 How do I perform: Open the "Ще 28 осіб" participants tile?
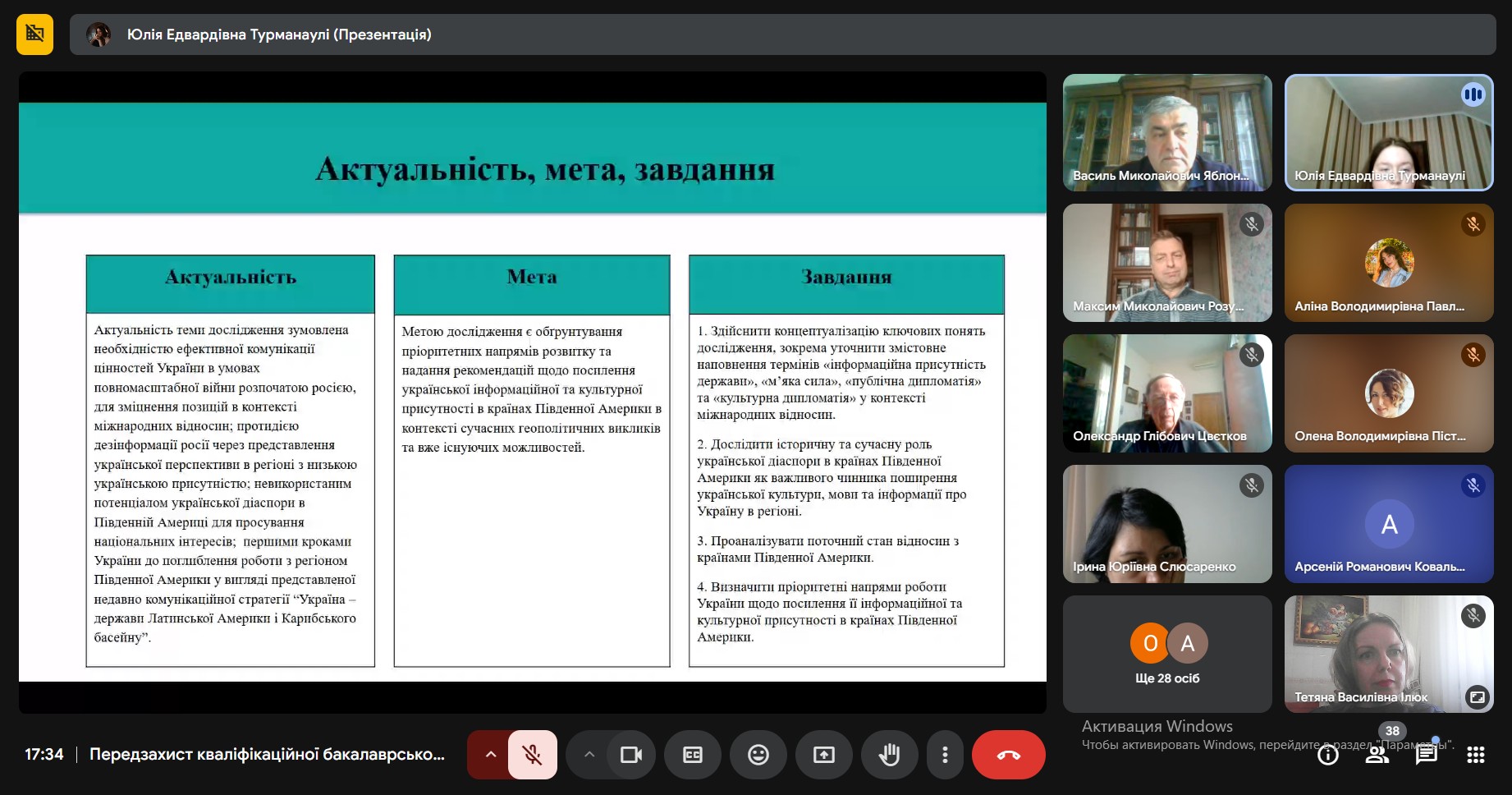point(1166,654)
